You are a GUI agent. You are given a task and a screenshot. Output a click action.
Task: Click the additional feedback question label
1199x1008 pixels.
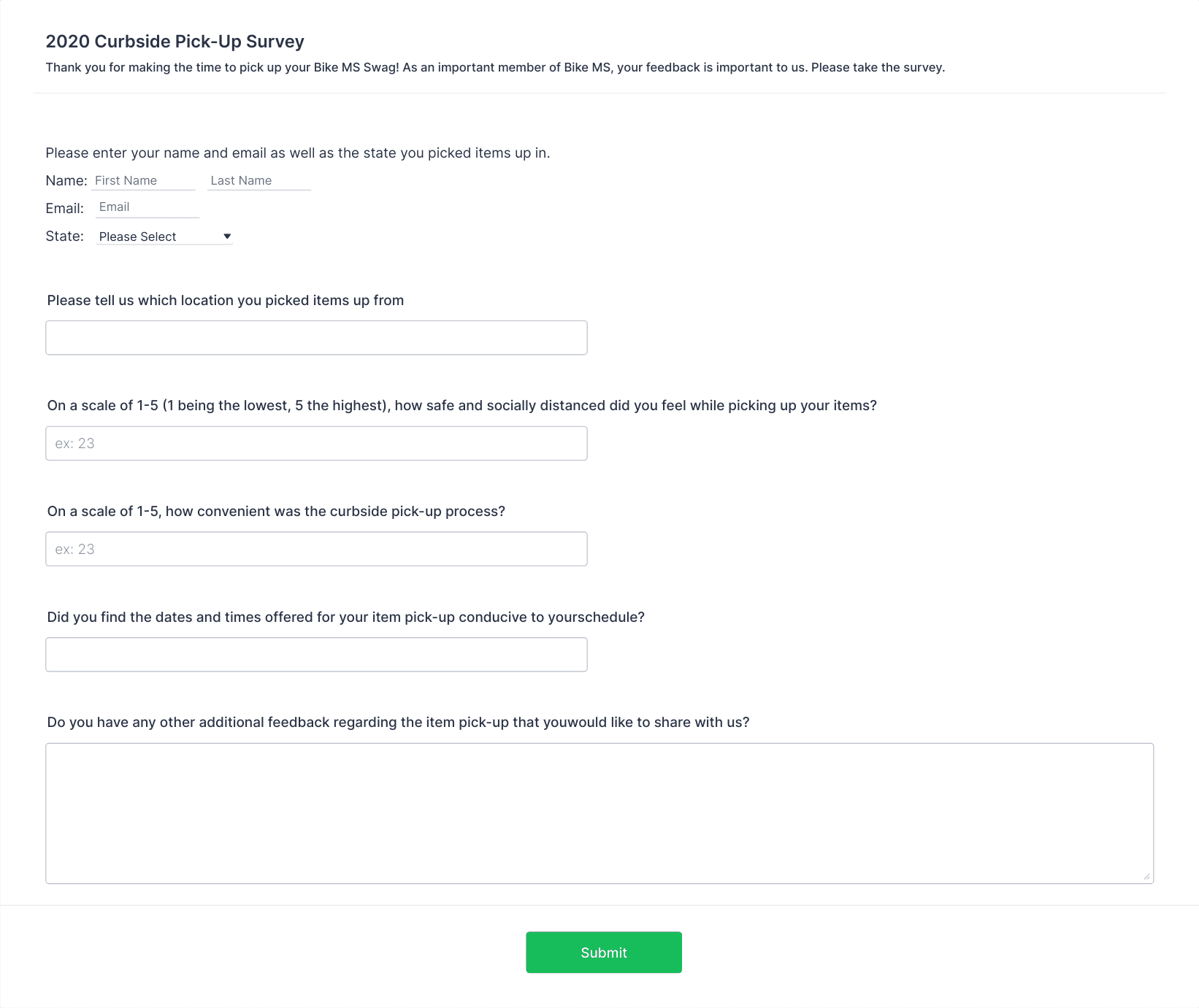399,723
